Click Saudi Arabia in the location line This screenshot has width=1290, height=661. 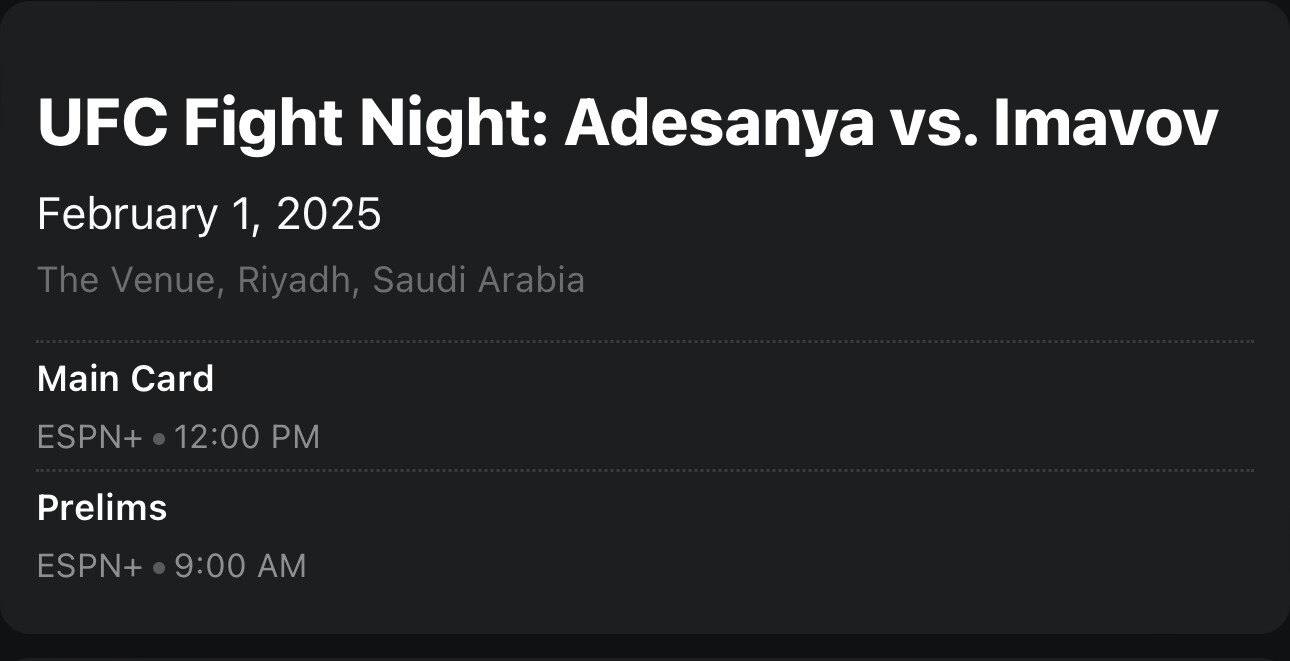click(x=478, y=280)
